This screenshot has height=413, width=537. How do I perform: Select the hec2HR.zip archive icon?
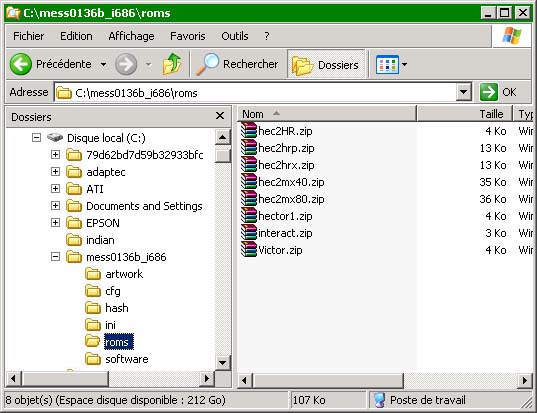(249, 130)
